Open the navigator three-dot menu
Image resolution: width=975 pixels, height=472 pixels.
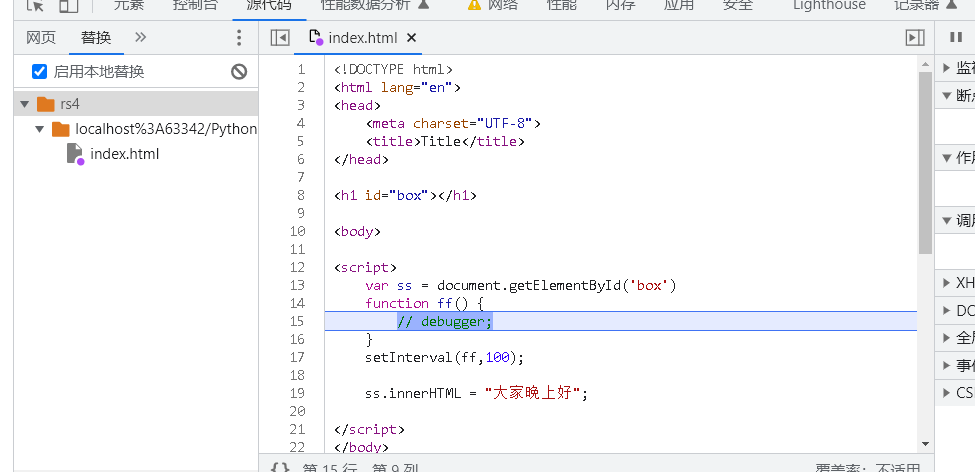[238, 38]
